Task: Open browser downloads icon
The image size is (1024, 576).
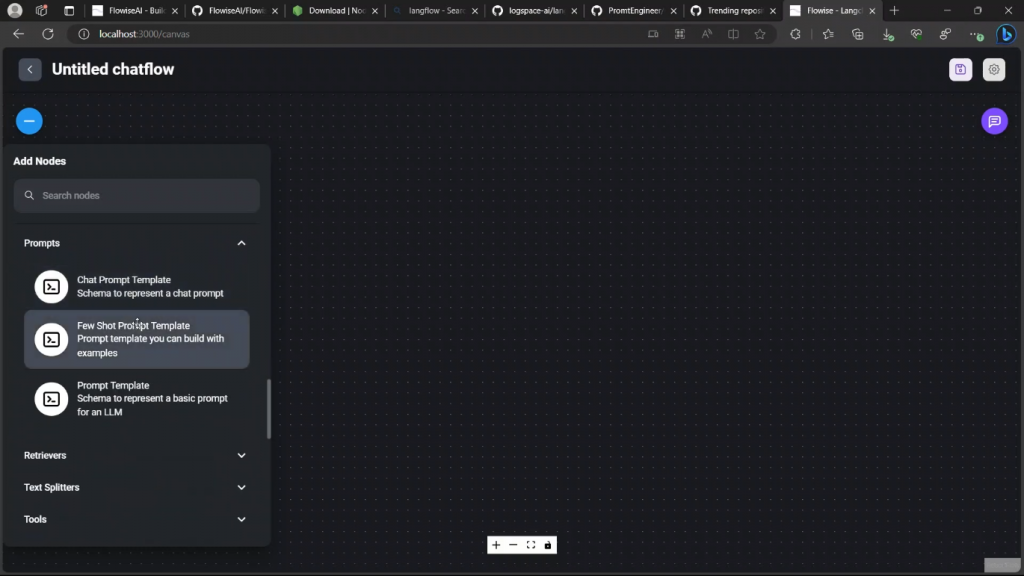Action: 887,34
